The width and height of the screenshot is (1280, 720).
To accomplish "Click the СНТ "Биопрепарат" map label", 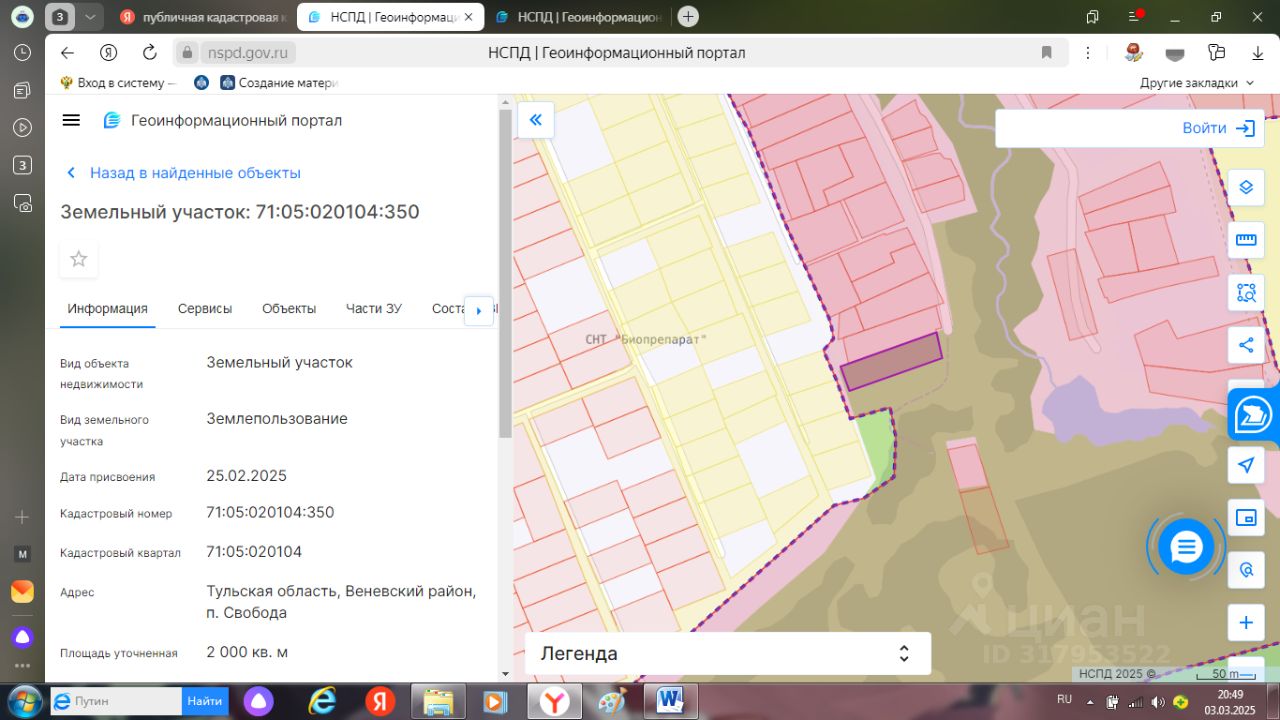I will click(x=646, y=339).
